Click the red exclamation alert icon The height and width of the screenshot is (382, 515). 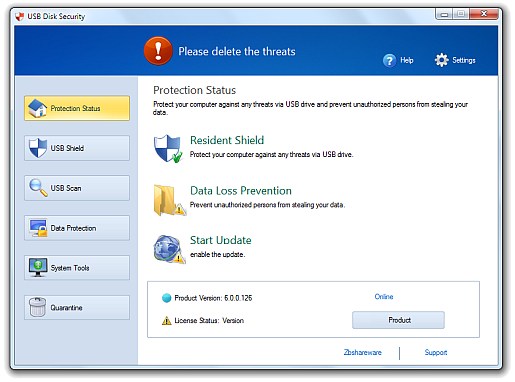click(158, 51)
